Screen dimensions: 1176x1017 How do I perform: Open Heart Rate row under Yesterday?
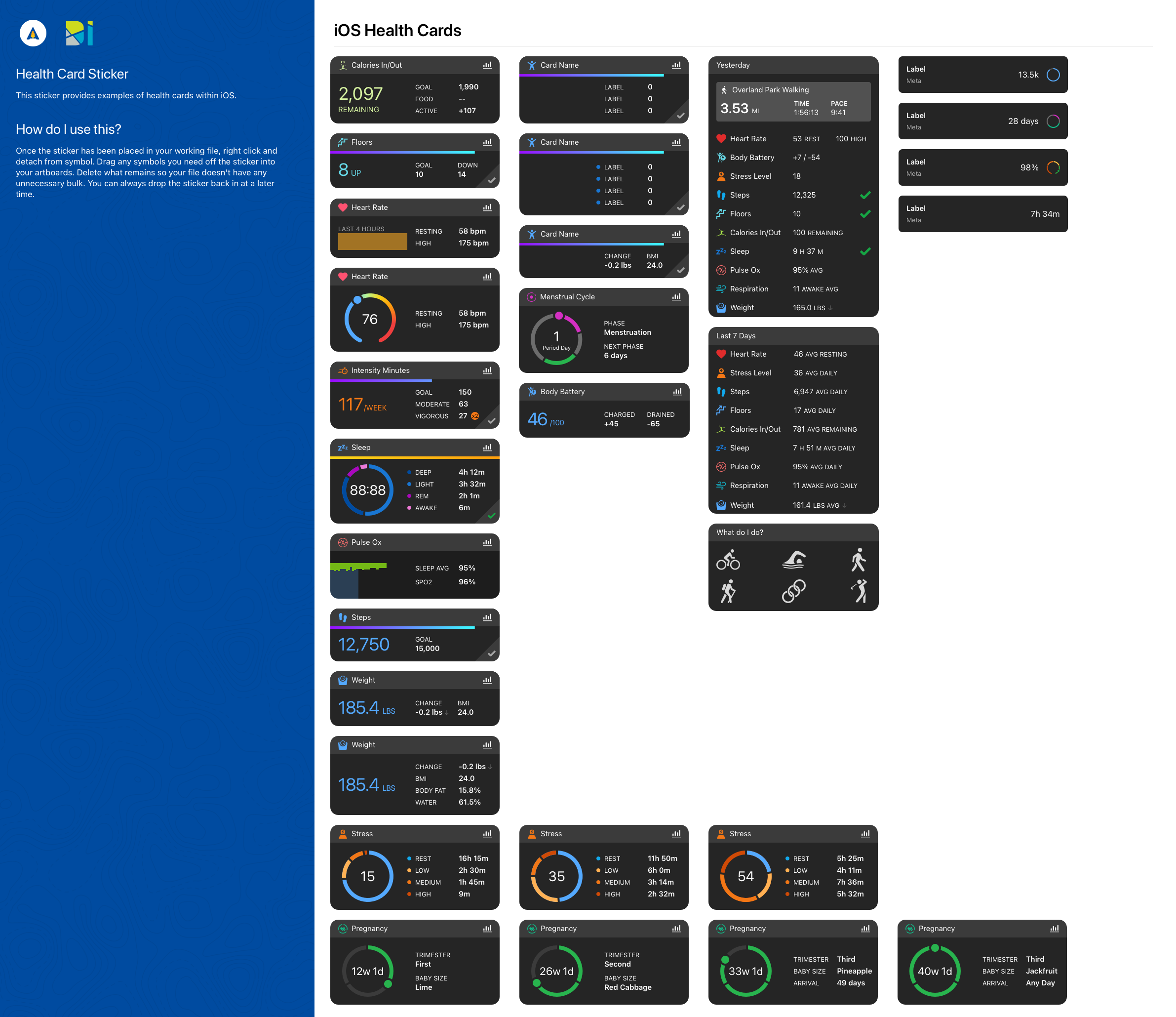pos(793,139)
